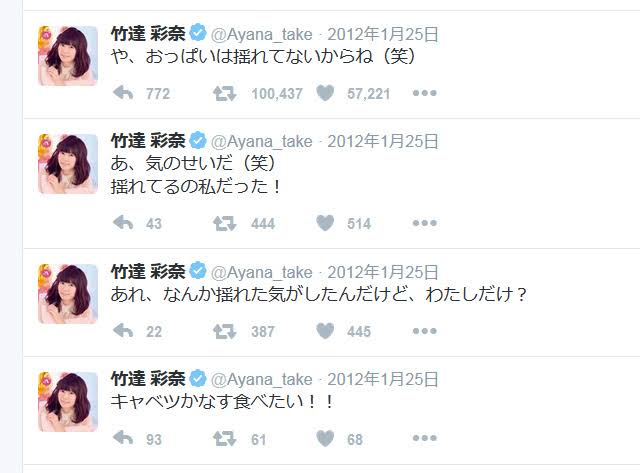This screenshot has height=473, width=640.
Task: Retweet the tweet with 61 retweets
Action: (224, 439)
